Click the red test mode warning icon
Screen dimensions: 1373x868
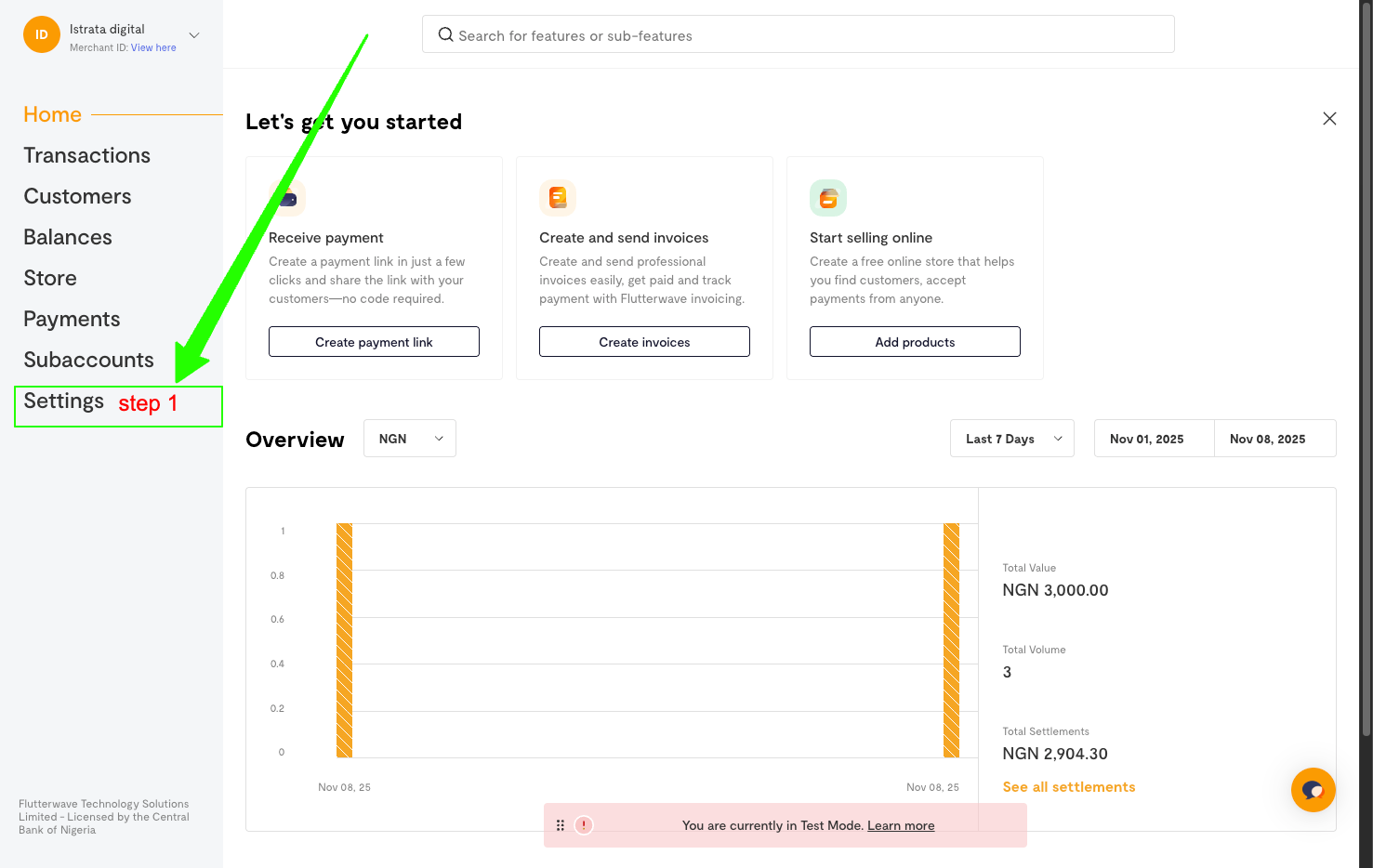point(584,825)
